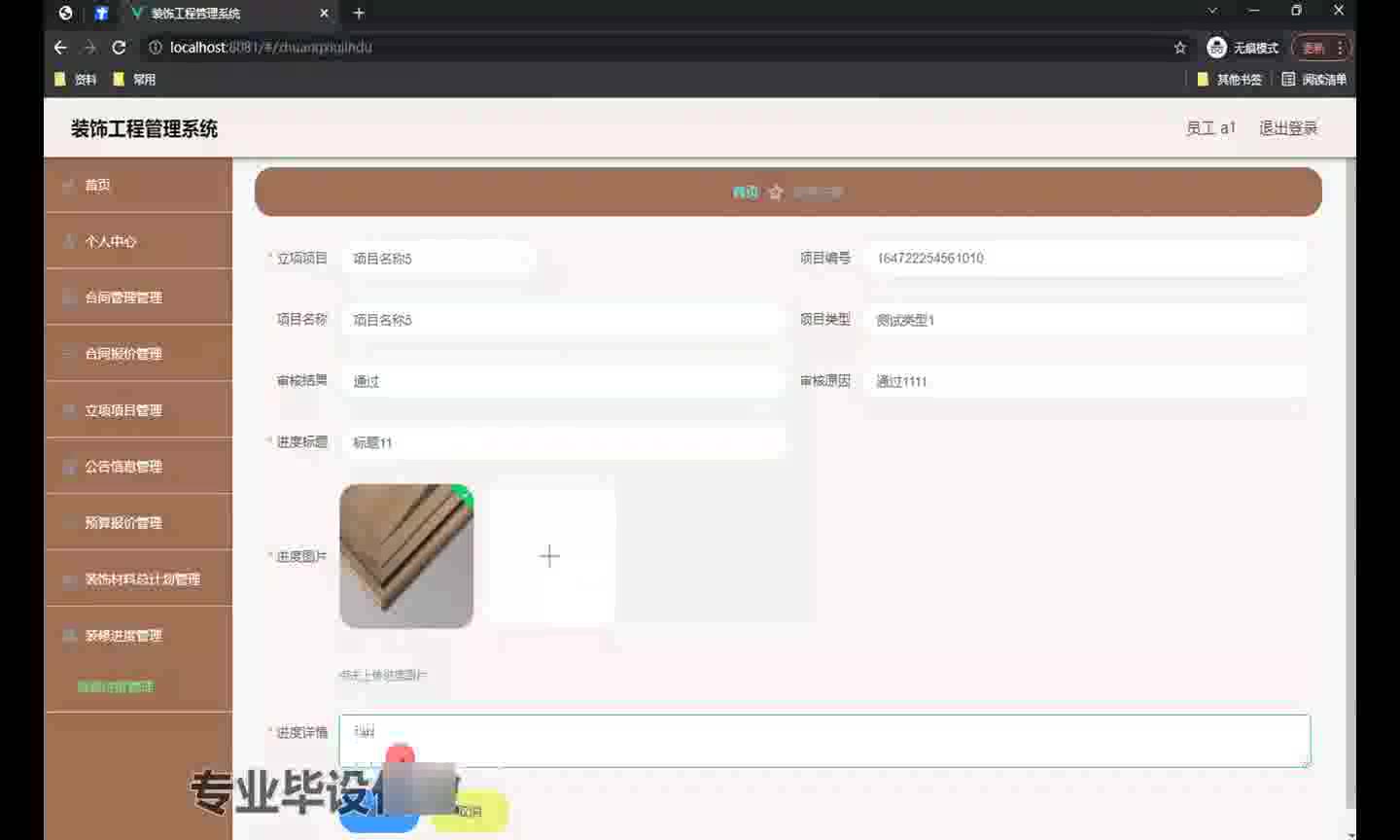
Task: Click the address bar URL
Action: [x=271, y=47]
